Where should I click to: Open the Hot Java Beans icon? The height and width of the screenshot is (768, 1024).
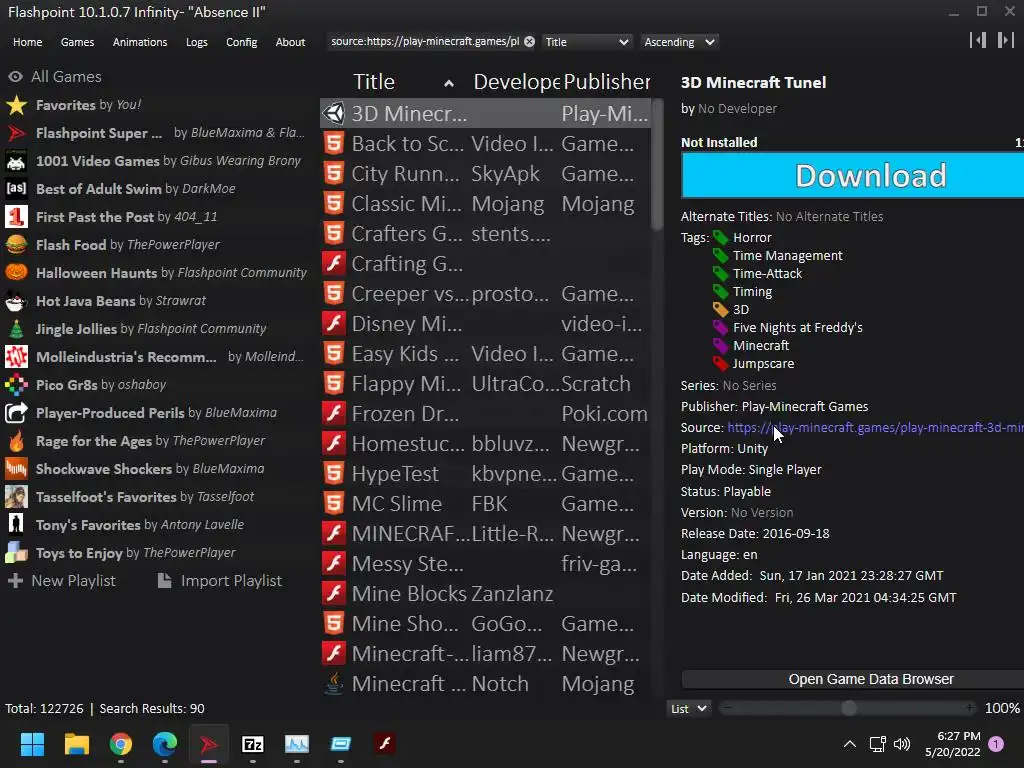[16, 301]
